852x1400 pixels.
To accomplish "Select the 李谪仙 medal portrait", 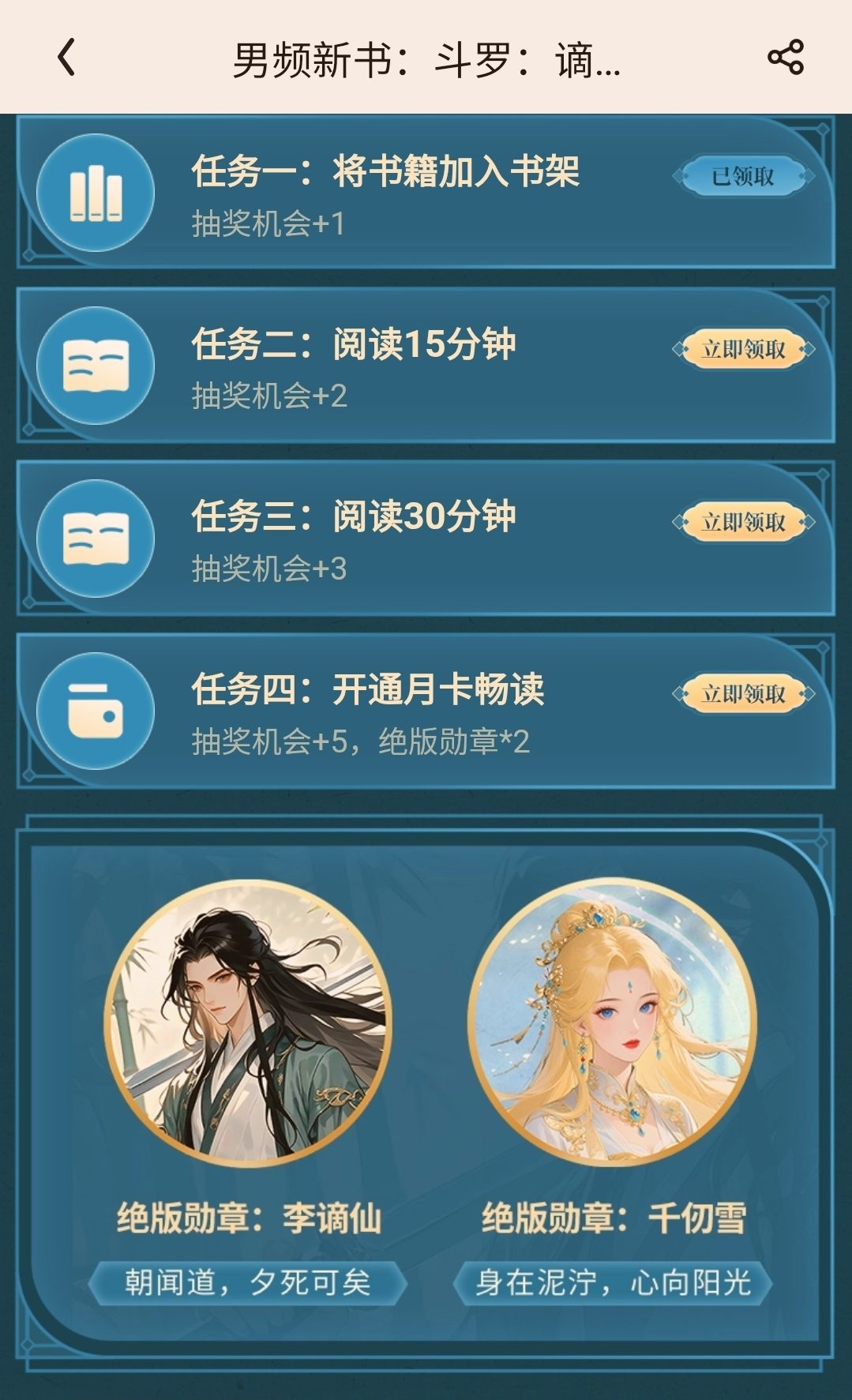I will point(247,1023).
